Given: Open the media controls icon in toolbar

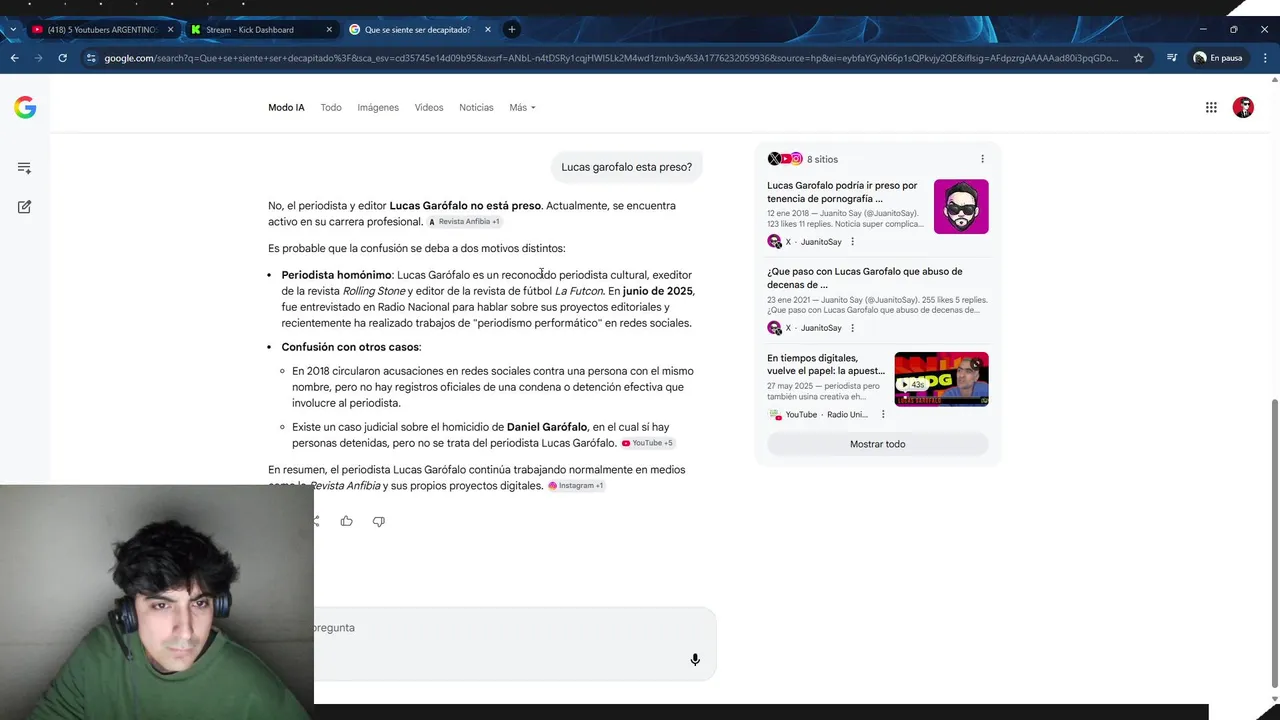Looking at the screenshot, I should pyautogui.click(x=1172, y=58).
